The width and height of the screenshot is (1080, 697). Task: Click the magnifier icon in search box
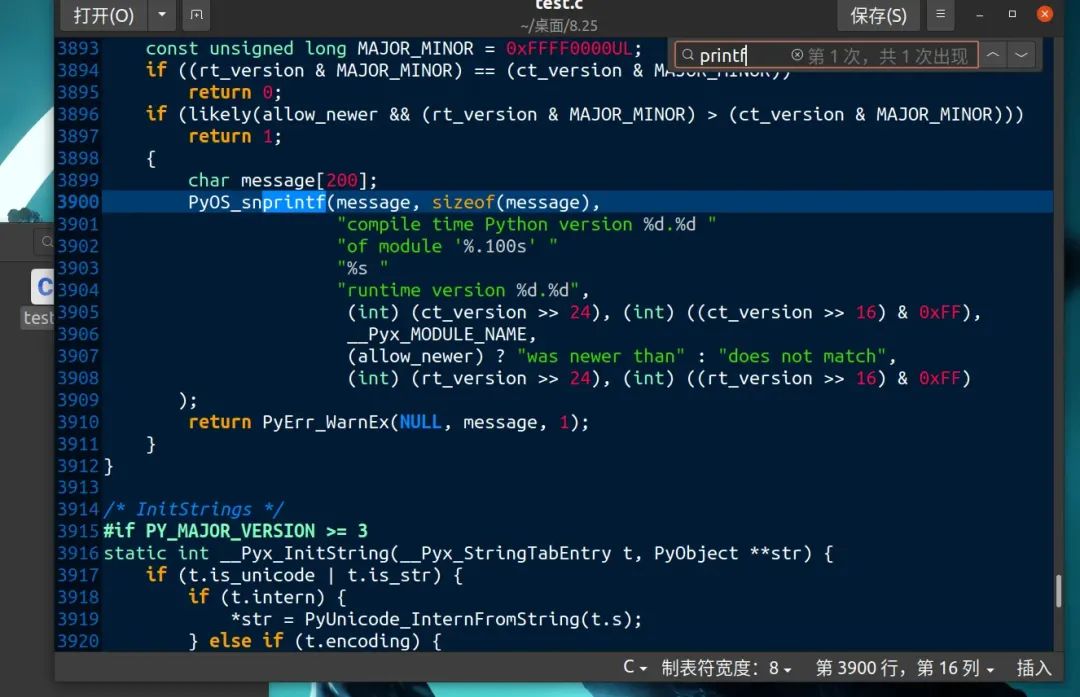(687, 55)
